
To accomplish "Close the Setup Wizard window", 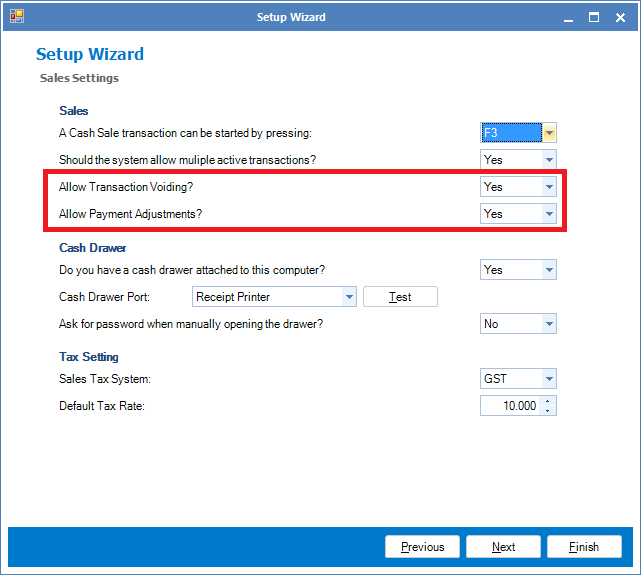I will click(620, 17).
